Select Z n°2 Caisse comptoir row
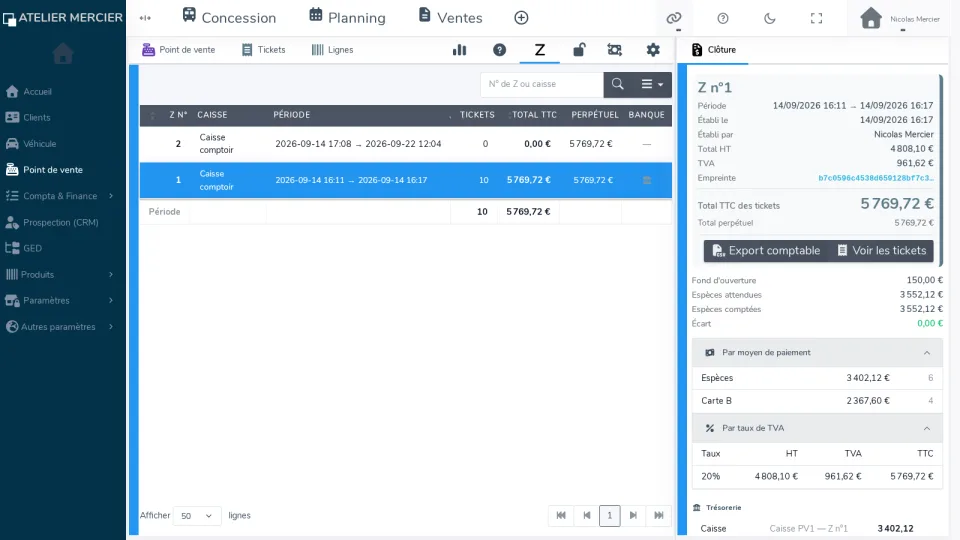 point(405,144)
